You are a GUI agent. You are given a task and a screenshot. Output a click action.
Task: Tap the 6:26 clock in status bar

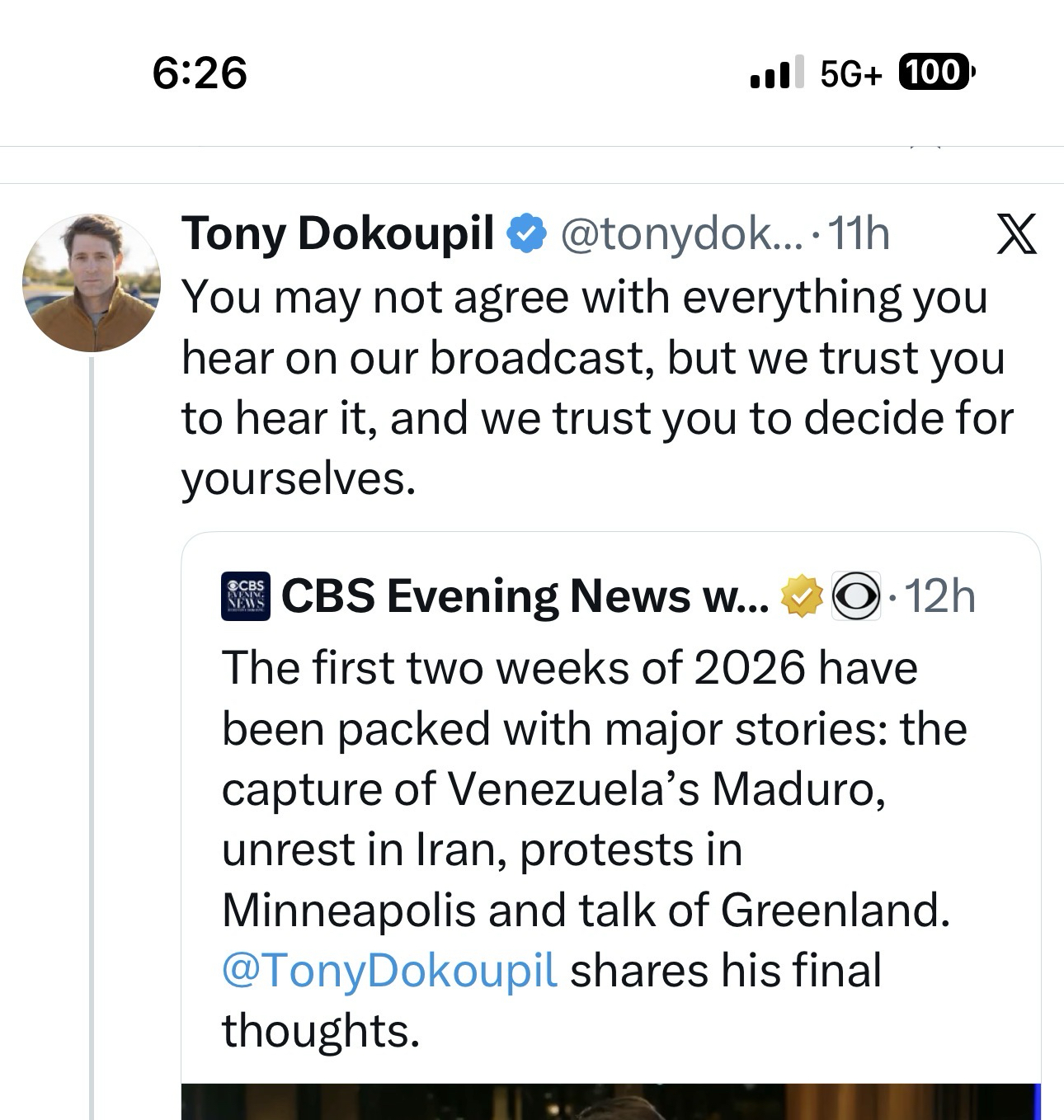[x=200, y=73]
